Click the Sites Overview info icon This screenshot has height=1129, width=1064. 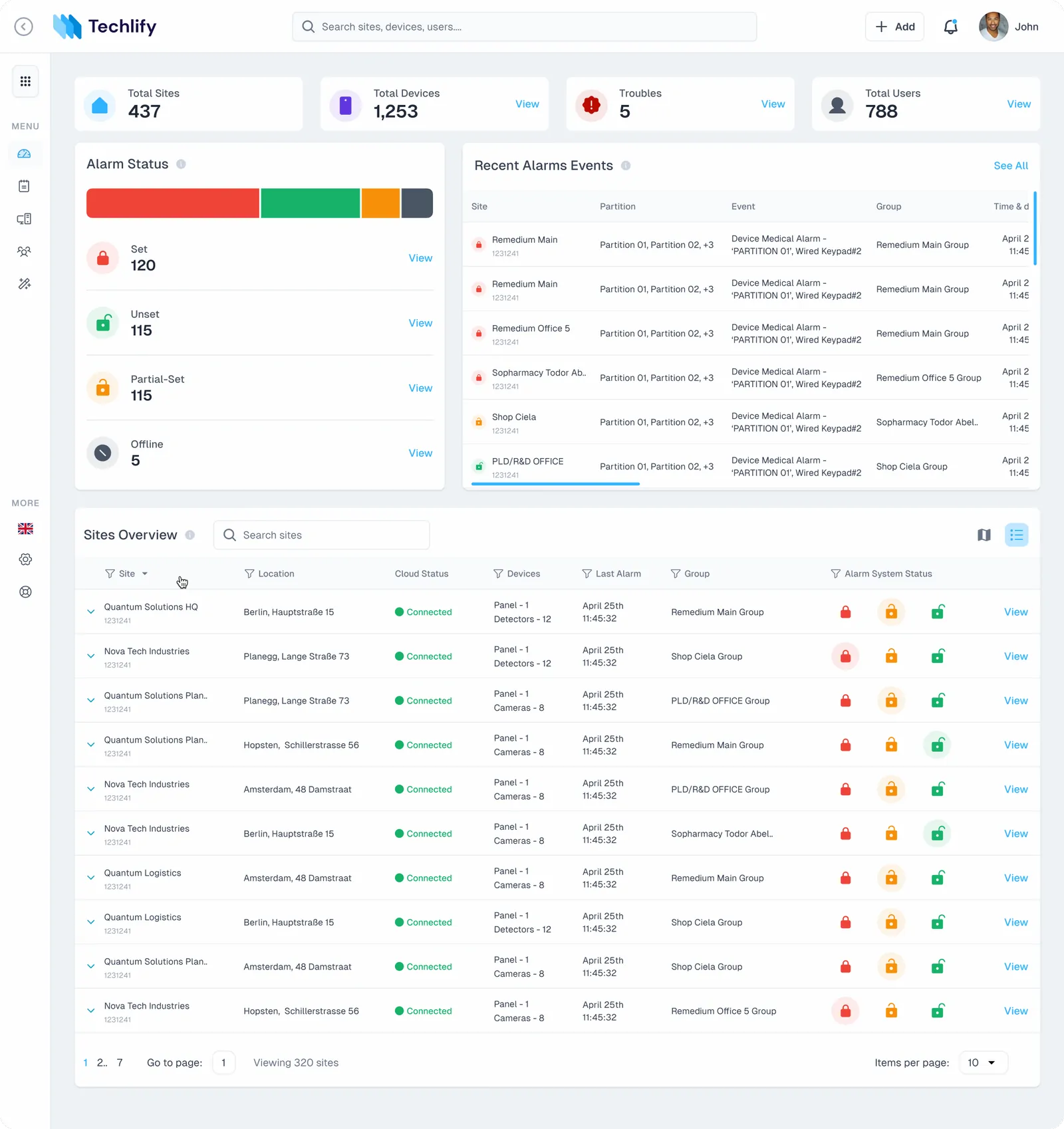(190, 535)
